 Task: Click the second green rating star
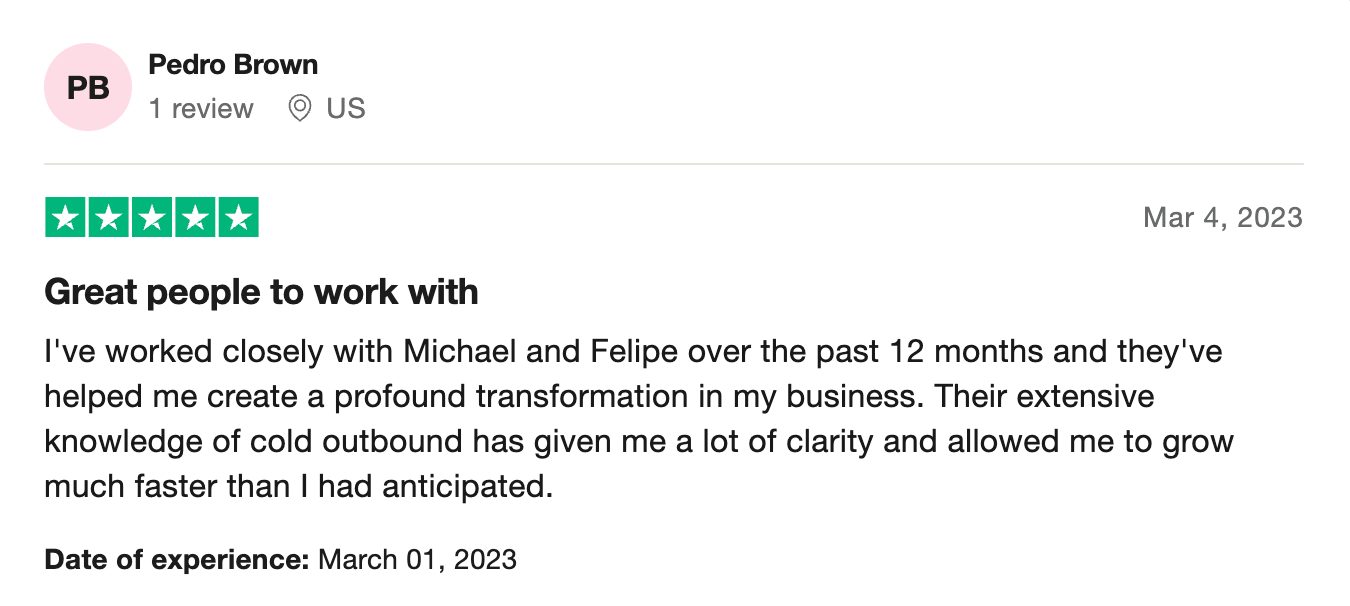click(x=109, y=218)
